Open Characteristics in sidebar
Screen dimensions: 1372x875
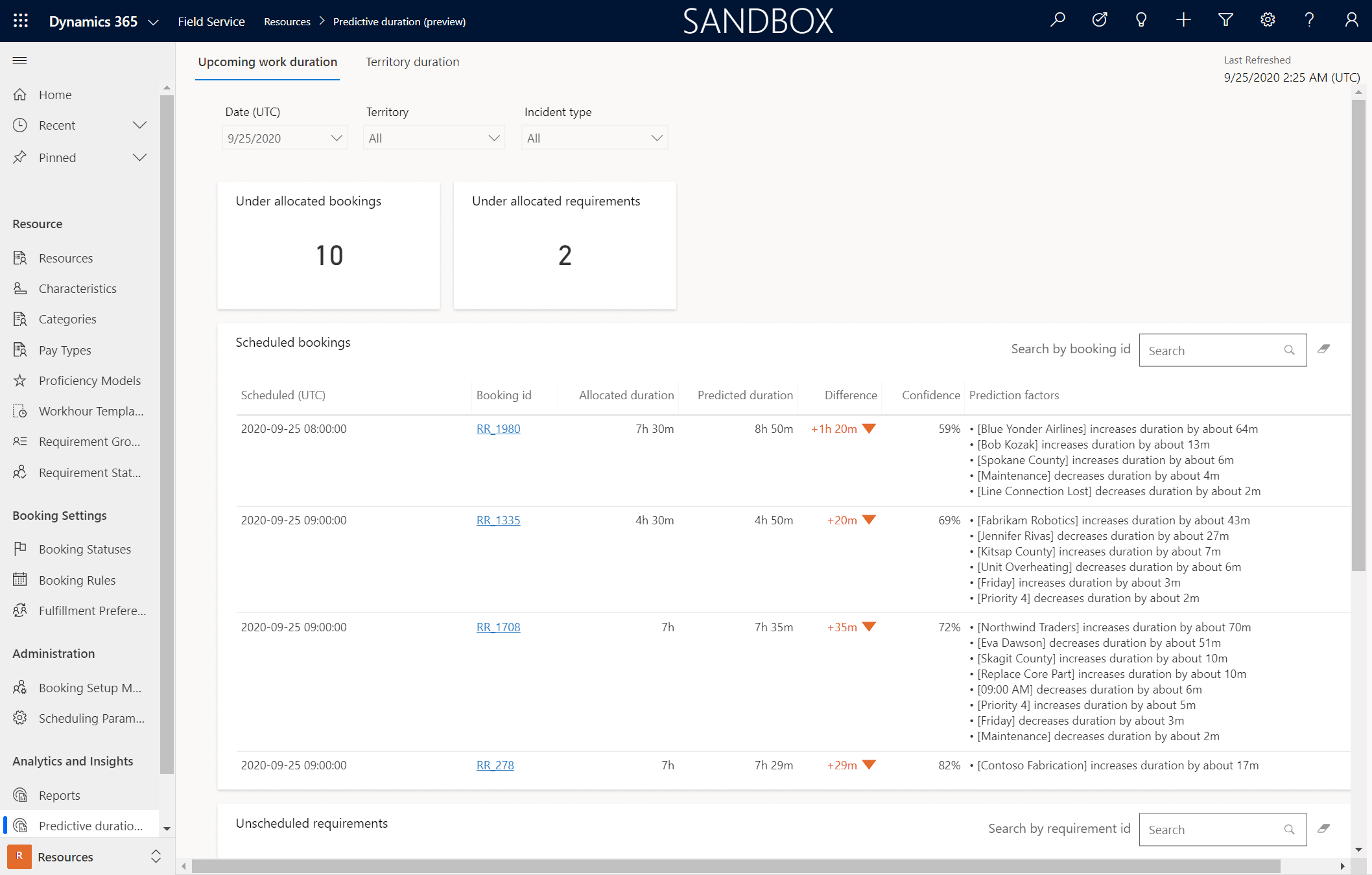tap(79, 288)
